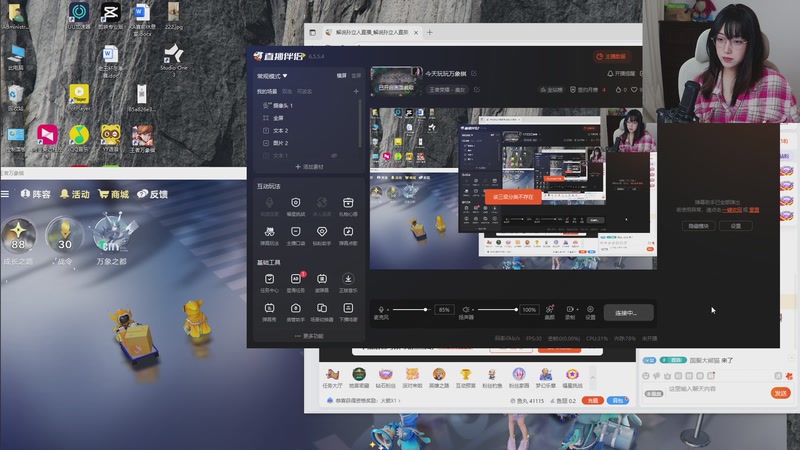Mute the 麦克风 microphone
Screen dimensions: 800x450
(x=381, y=309)
